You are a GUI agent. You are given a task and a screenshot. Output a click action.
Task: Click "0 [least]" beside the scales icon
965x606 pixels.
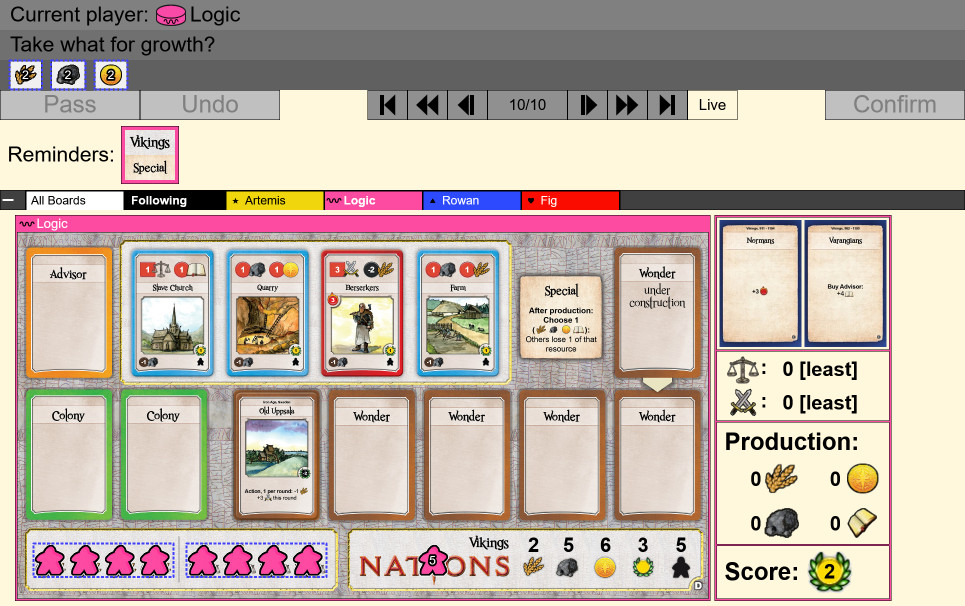820,370
